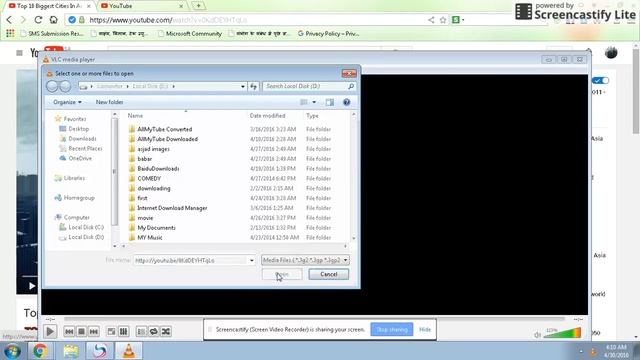Image resolution: width=640 pixels, height=360 pixels.
Task: Toggle VLC random shuffle
Action: (166, 331)
